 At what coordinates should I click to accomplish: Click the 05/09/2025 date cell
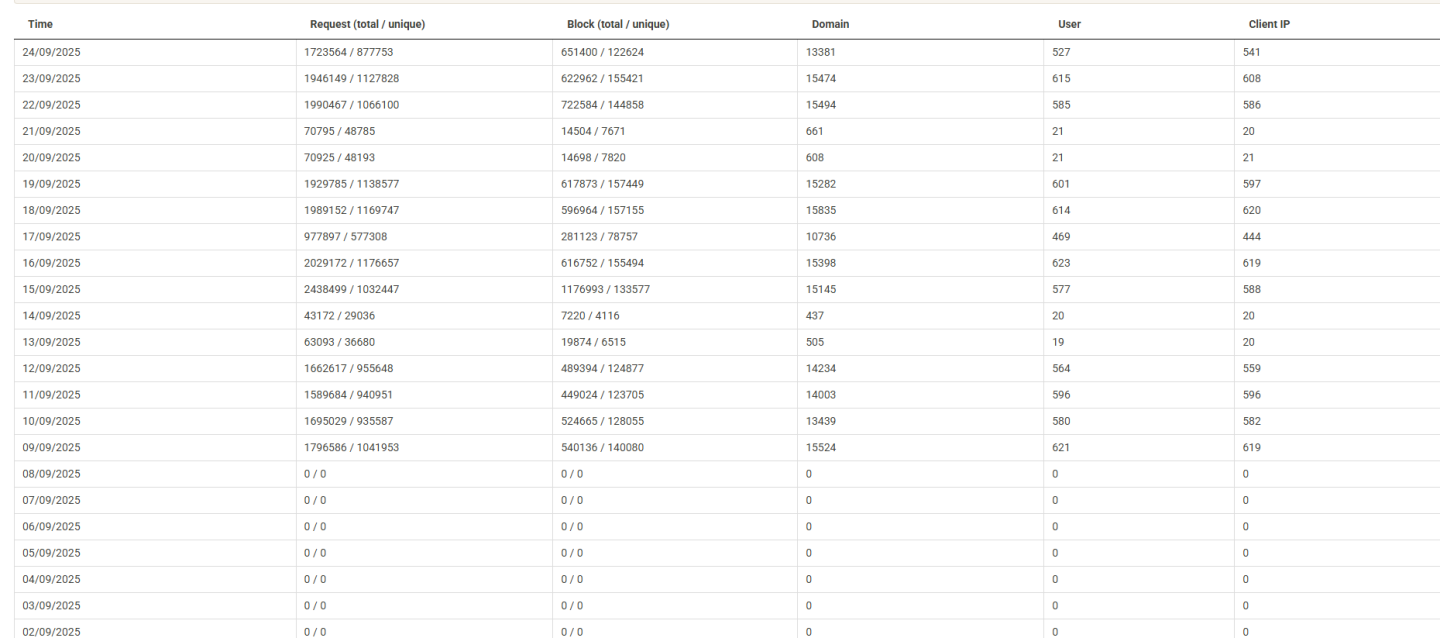pyautogui.click(x=51, y=552)
